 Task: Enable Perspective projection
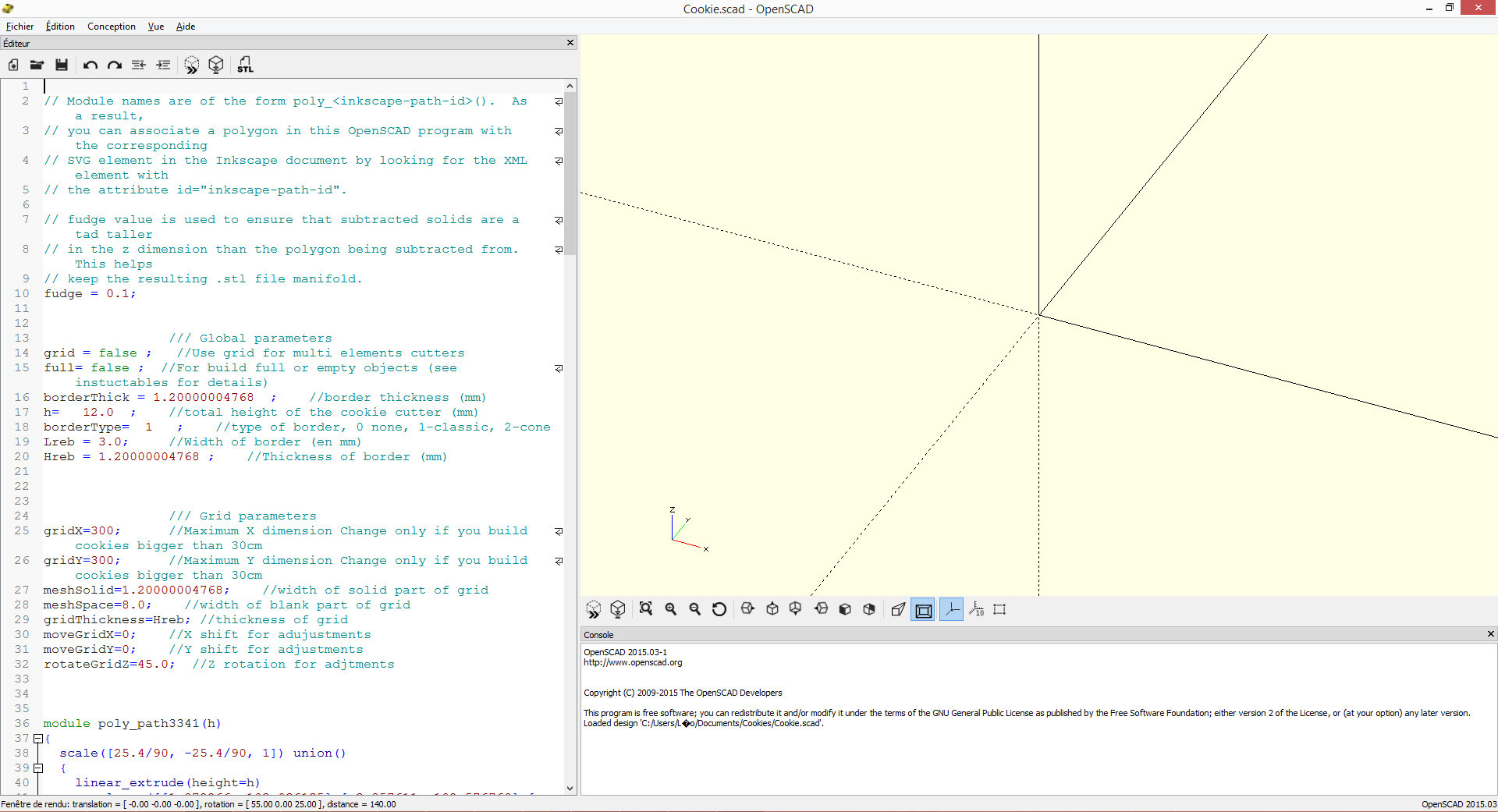coord(898,609)
